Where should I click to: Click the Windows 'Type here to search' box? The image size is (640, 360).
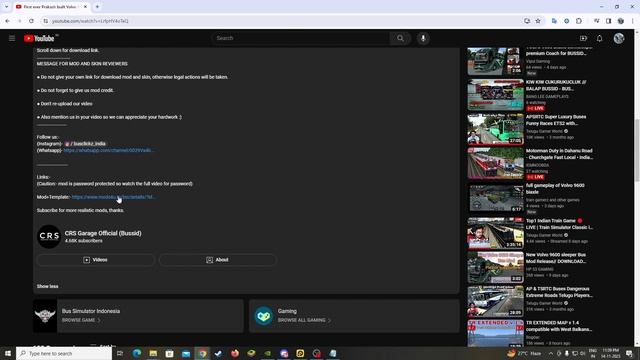[x=64, y=353]
